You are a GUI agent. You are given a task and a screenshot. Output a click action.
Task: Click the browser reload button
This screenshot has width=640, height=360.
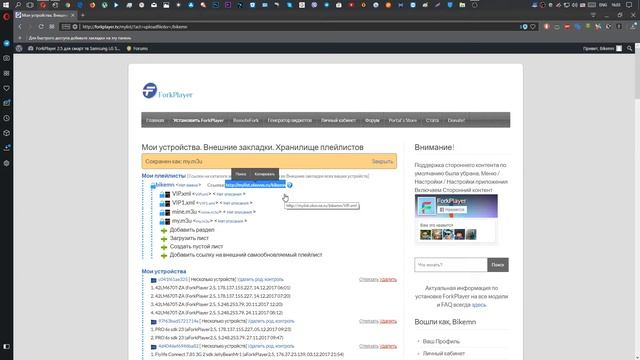41,27
